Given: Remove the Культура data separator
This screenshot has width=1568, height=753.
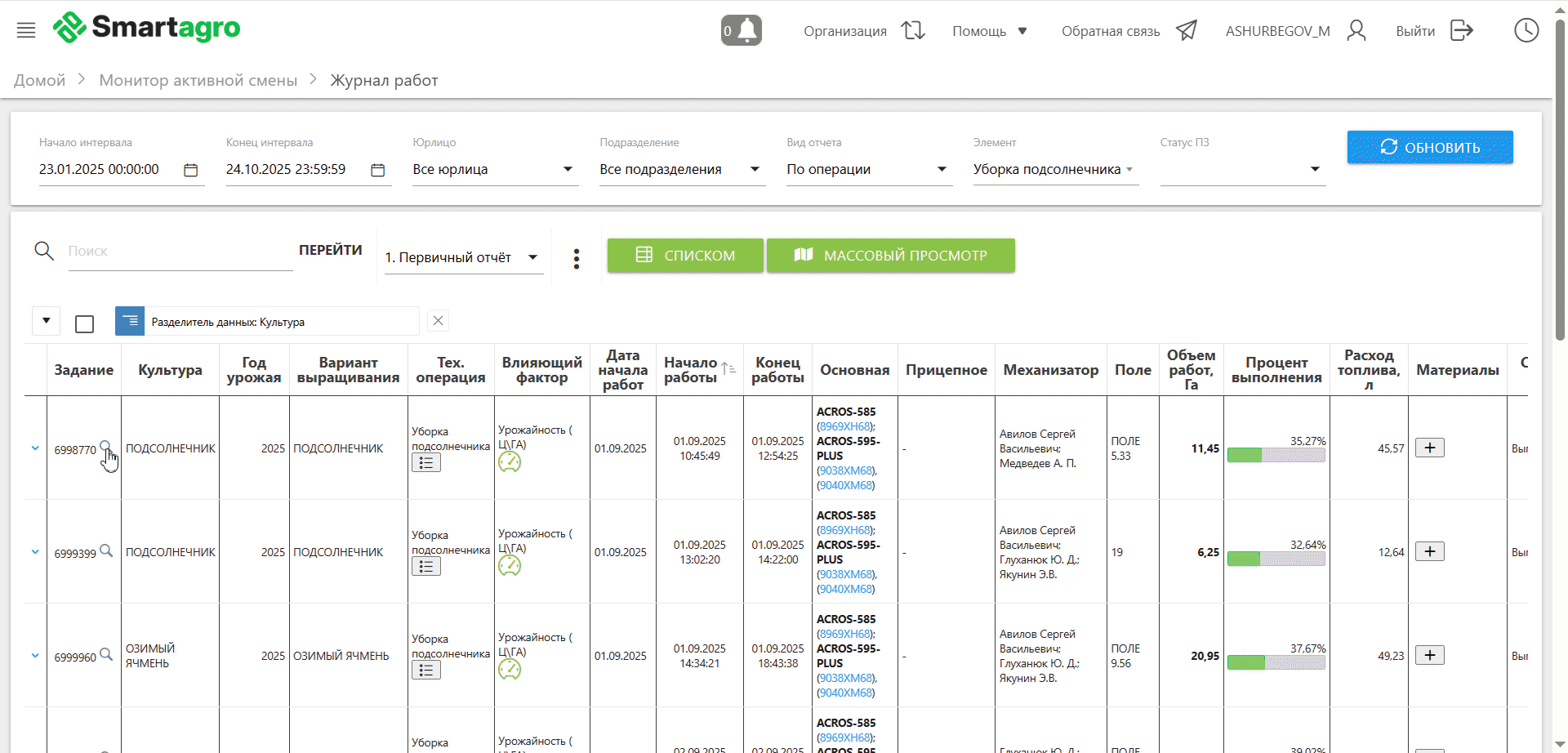Looking at the screenshot, I should 438,321.
